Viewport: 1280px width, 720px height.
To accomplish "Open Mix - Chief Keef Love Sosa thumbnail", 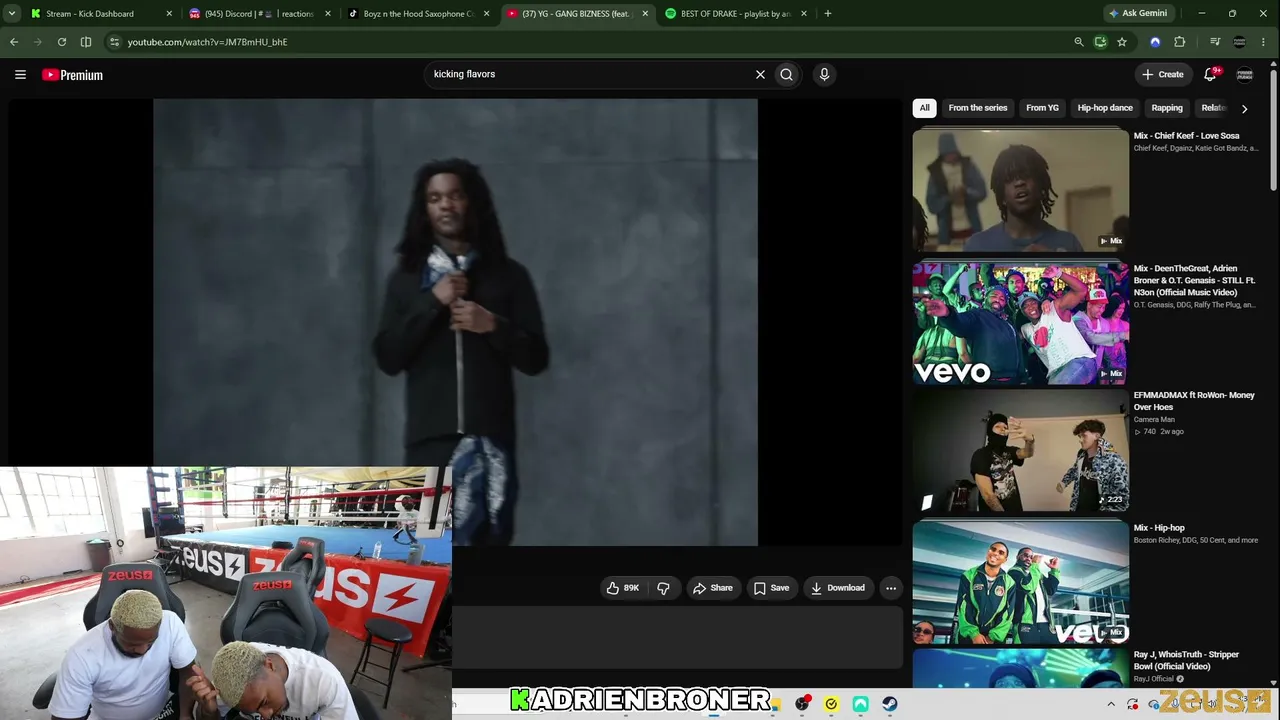I will pyautogui.click(x=1020, y=190).
